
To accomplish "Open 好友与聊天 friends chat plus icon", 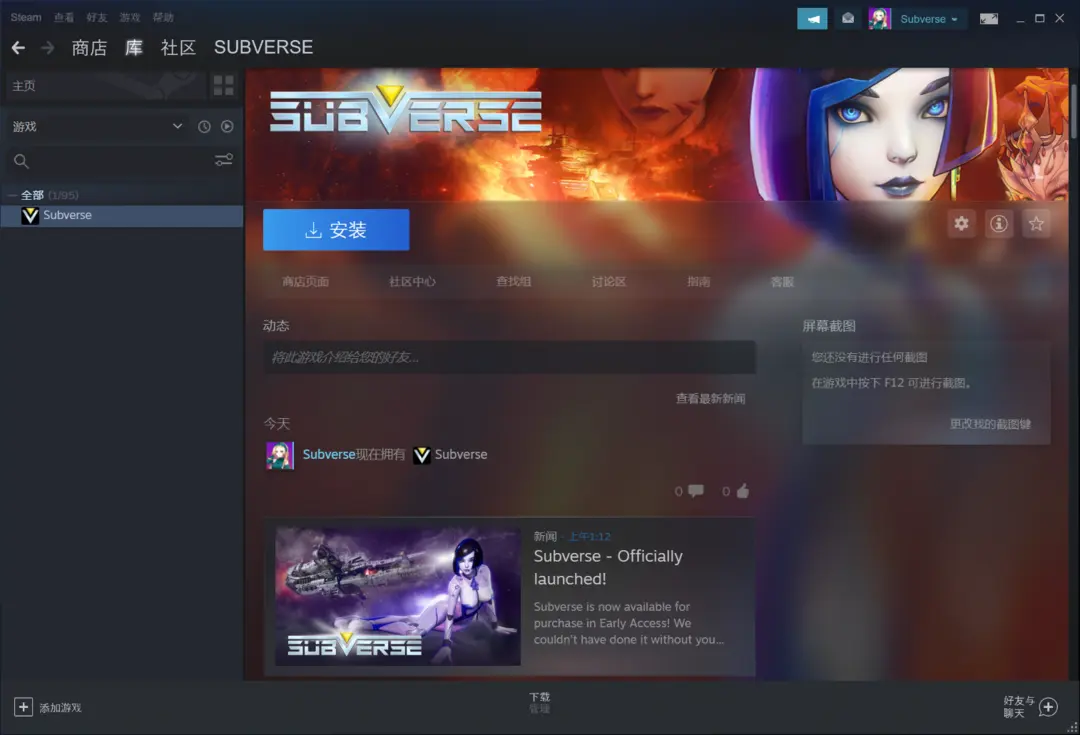I will 1048,707.
